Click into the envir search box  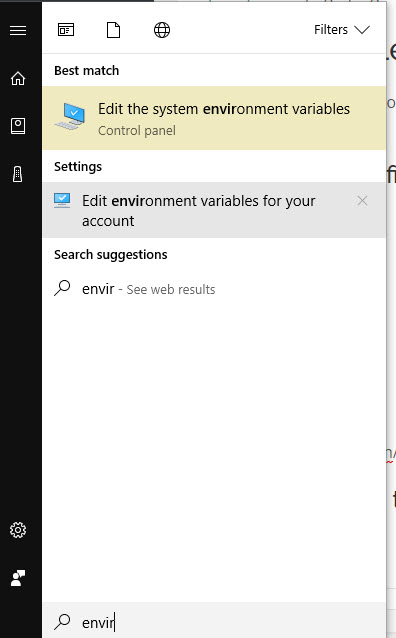214,622
